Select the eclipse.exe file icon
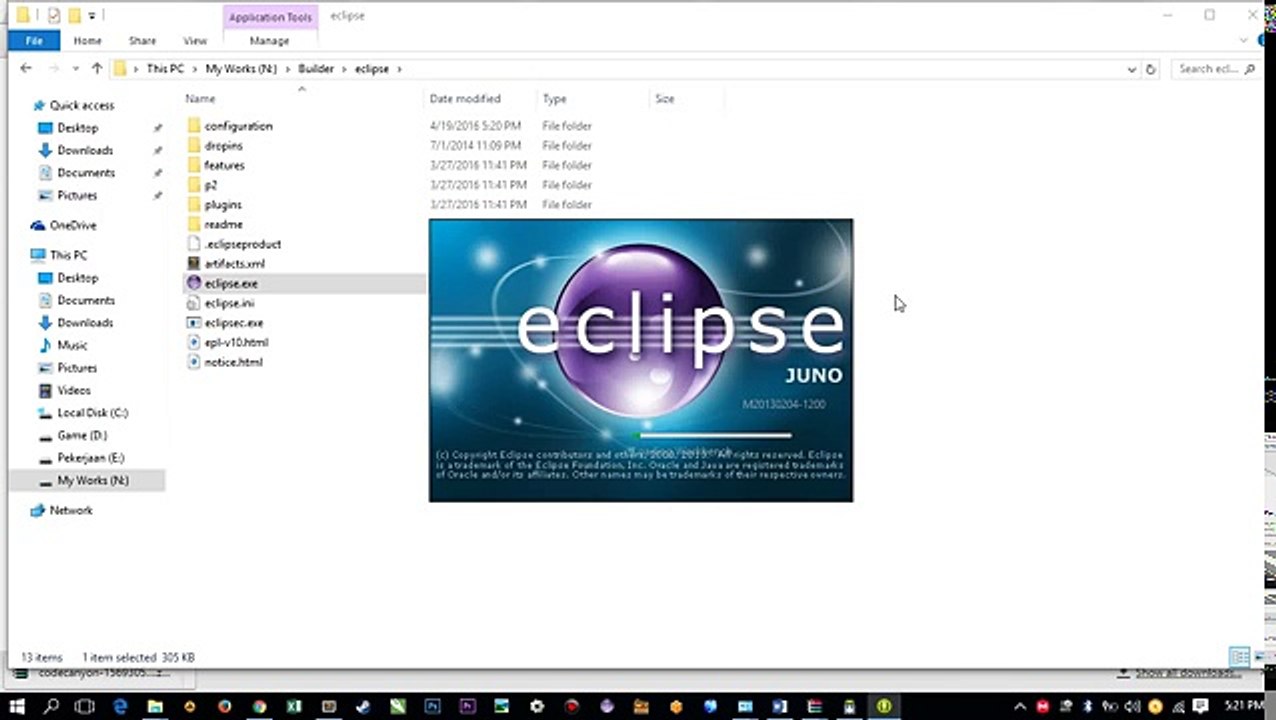Image resolution: width=1276 pixels, height=720 pixels. tap(194, 283)
